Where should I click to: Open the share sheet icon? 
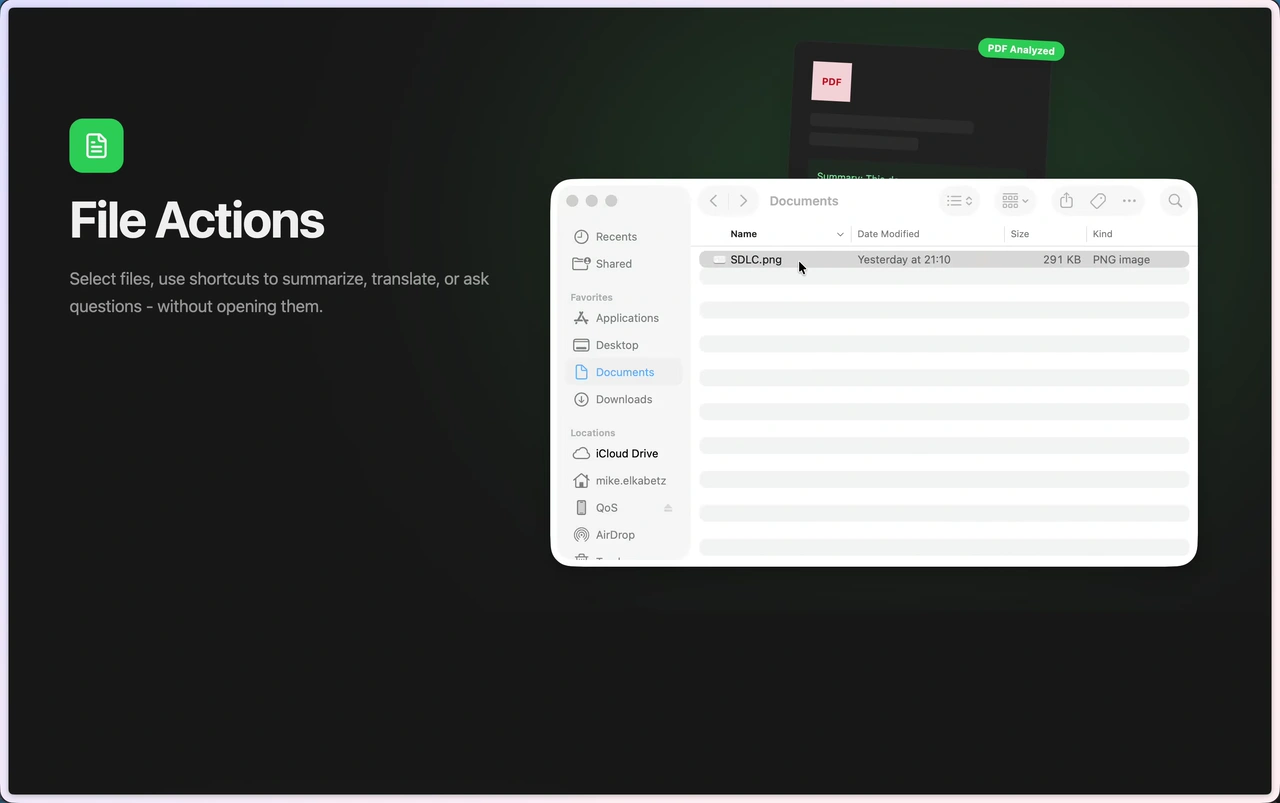1065,200
